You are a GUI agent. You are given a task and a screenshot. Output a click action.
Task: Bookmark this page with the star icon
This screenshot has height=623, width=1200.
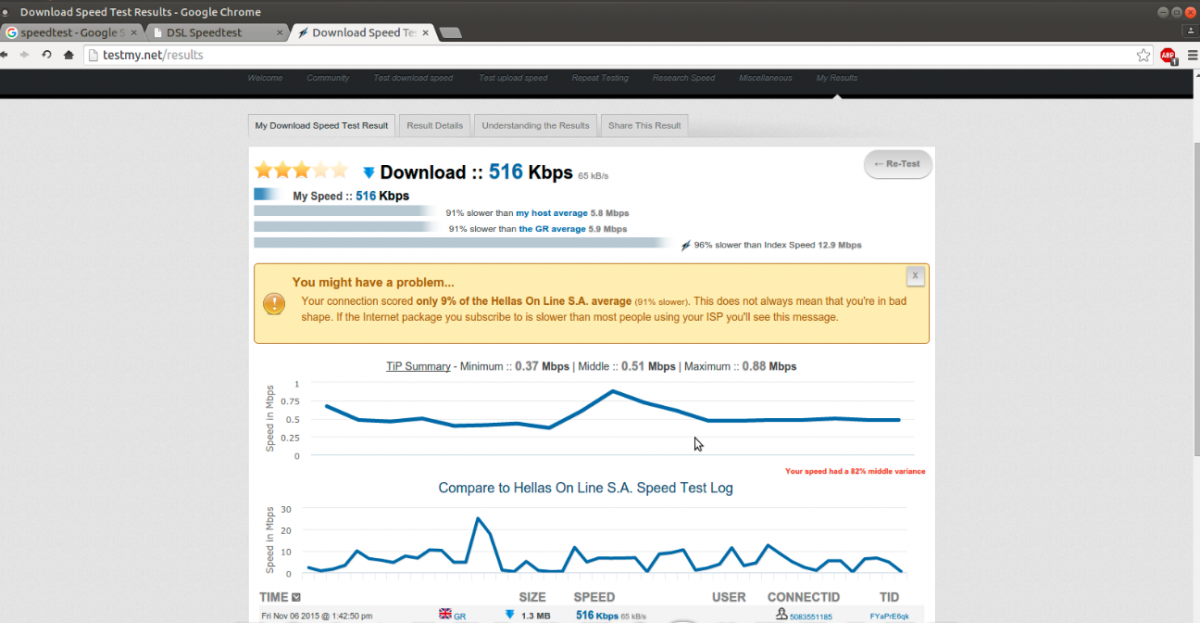[x=1143, y=55]
